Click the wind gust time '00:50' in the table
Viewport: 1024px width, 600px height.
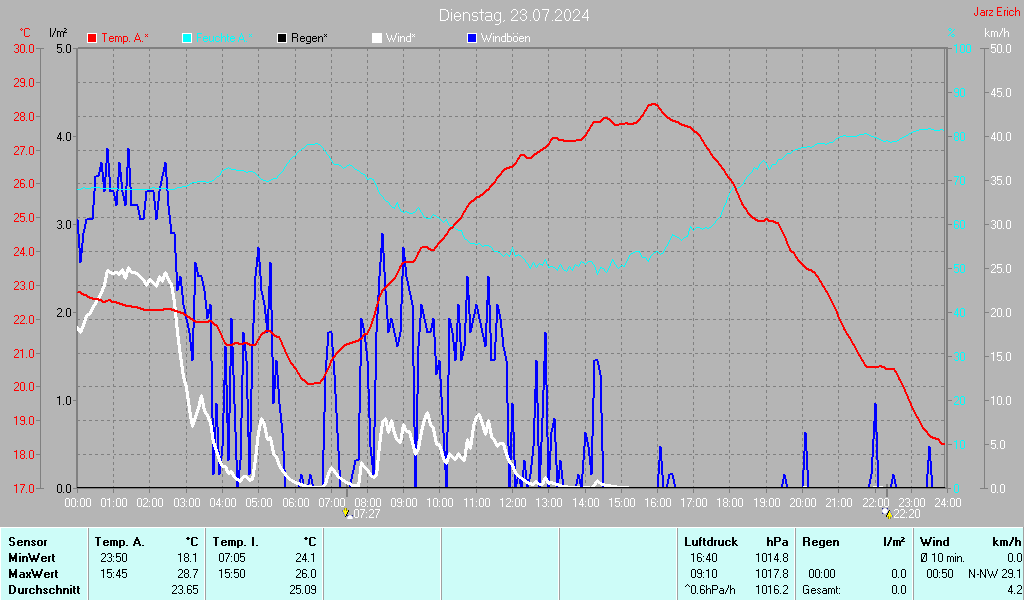coord(940,574)
